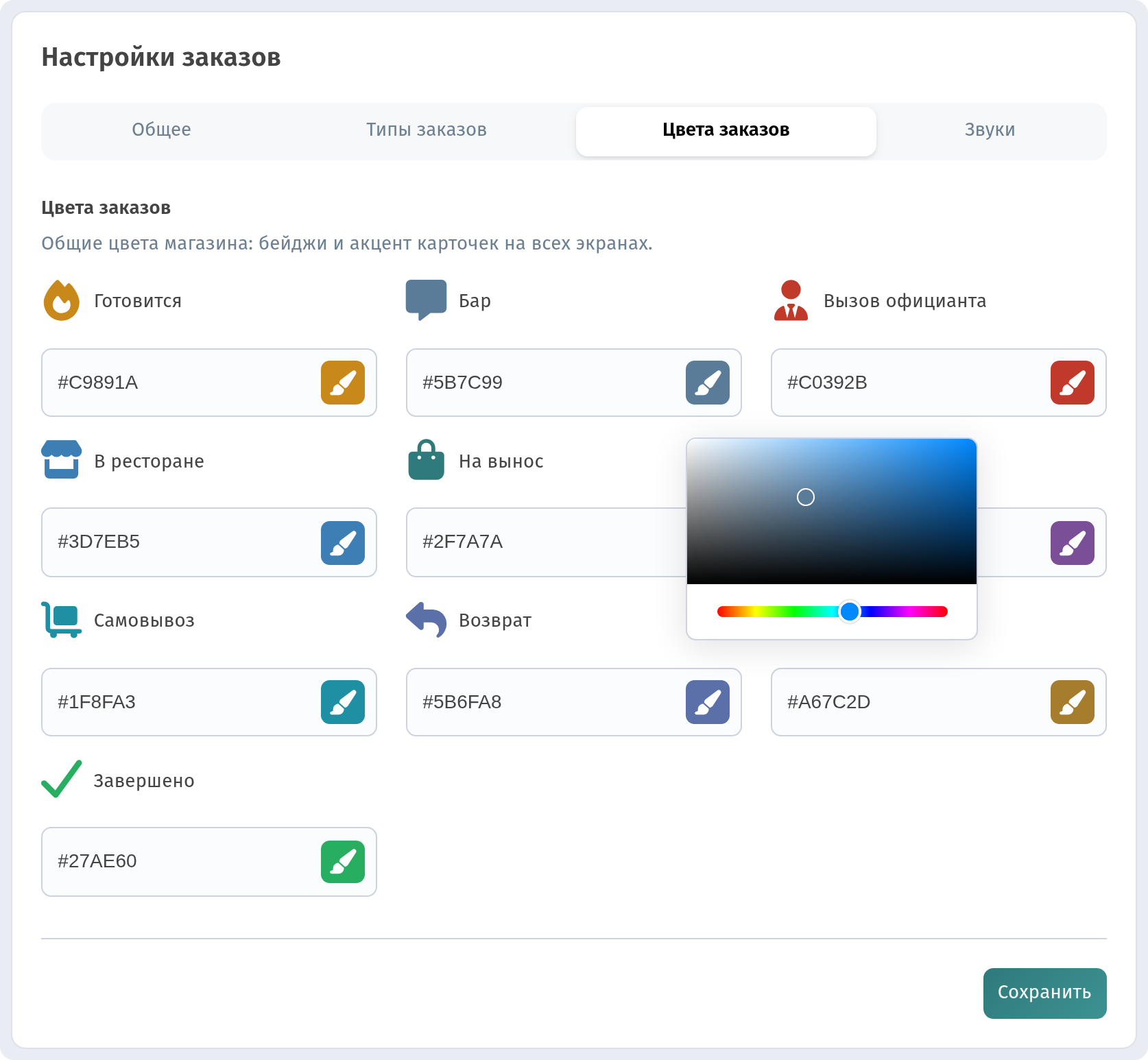1148x1060 pixels.
Task: Open color picker for #C9891A Готовится
Action: tap(343, 383)
